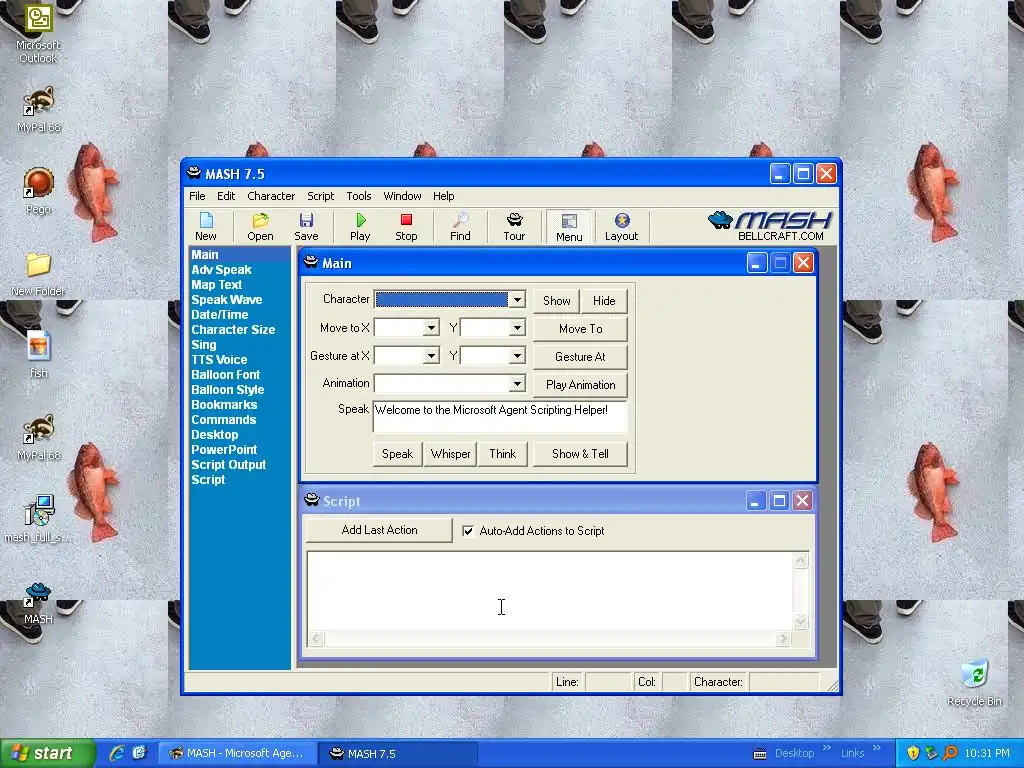Open Microsoft Outlook desktop icon

(x=38, y=34)
